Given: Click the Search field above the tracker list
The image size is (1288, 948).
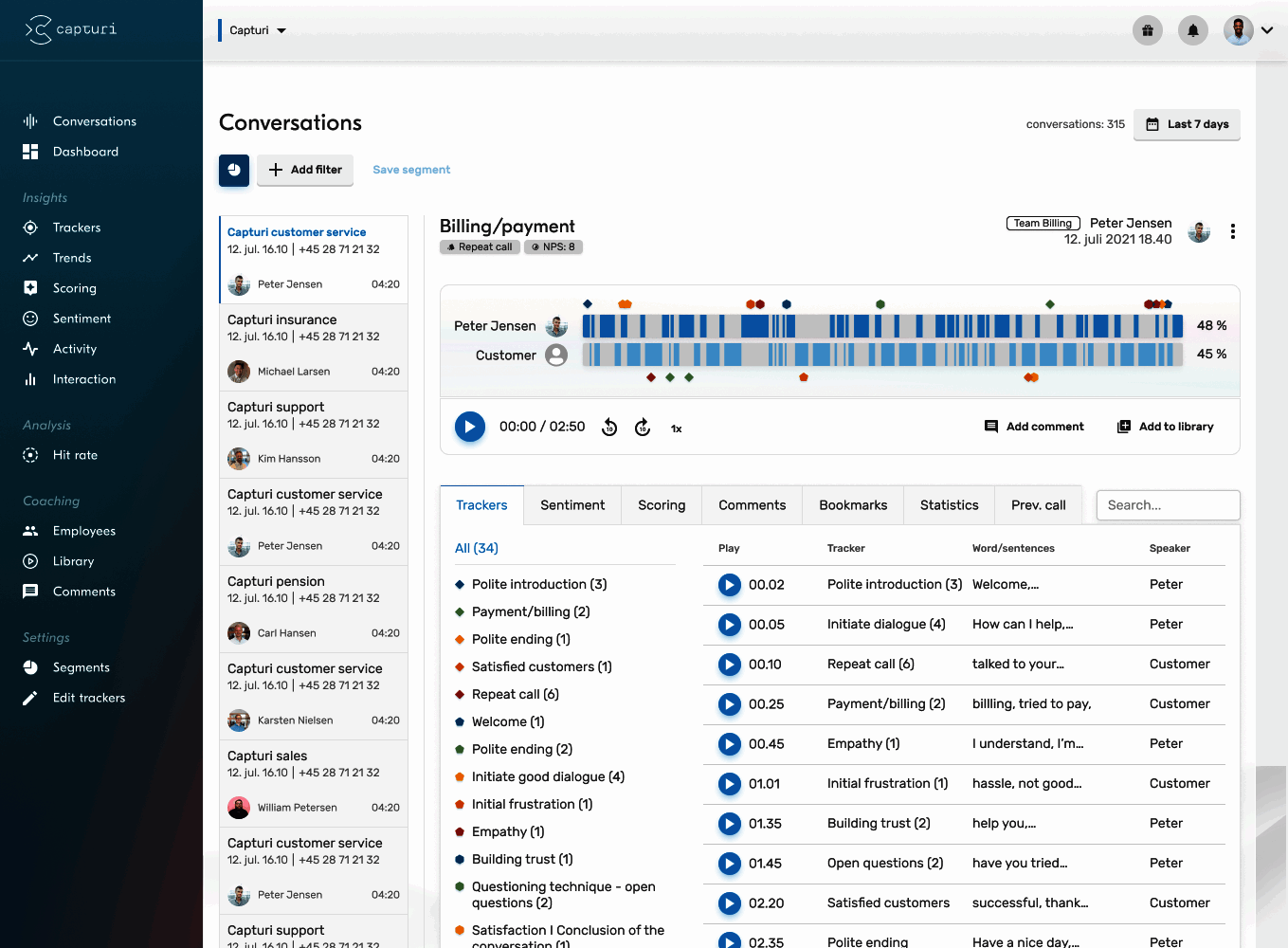Looking at the screenshot, I should tap(1168, 504).
